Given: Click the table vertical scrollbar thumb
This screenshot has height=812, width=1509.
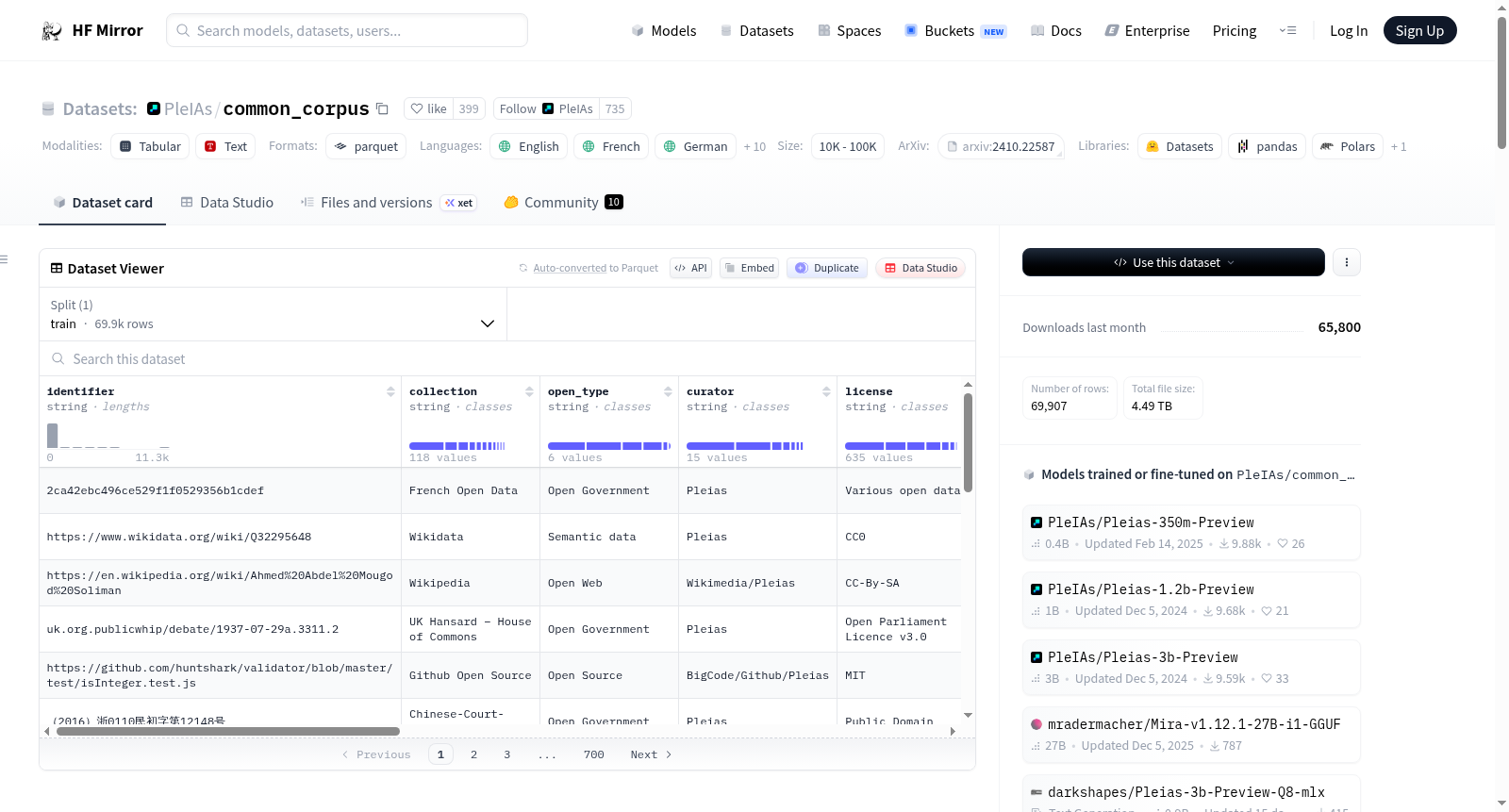Looking at the screenshot, I should pyautogui.click(x=968, y=442).
